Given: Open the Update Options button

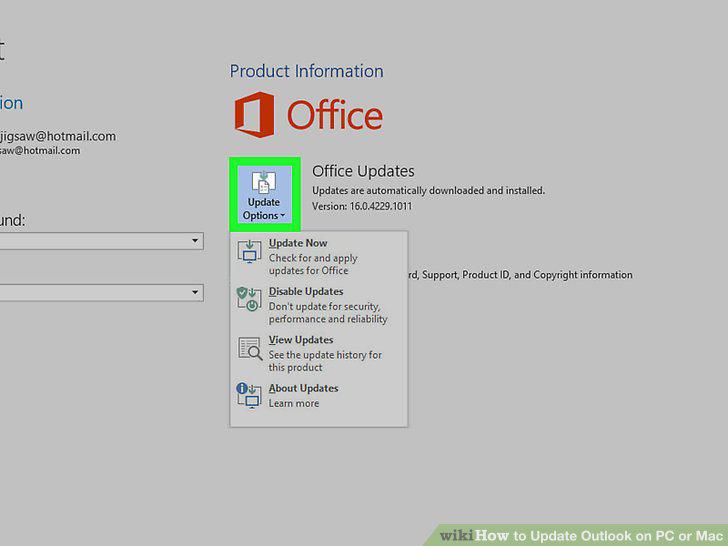Looking at the screenshot, I should click(x=264, y=195).
